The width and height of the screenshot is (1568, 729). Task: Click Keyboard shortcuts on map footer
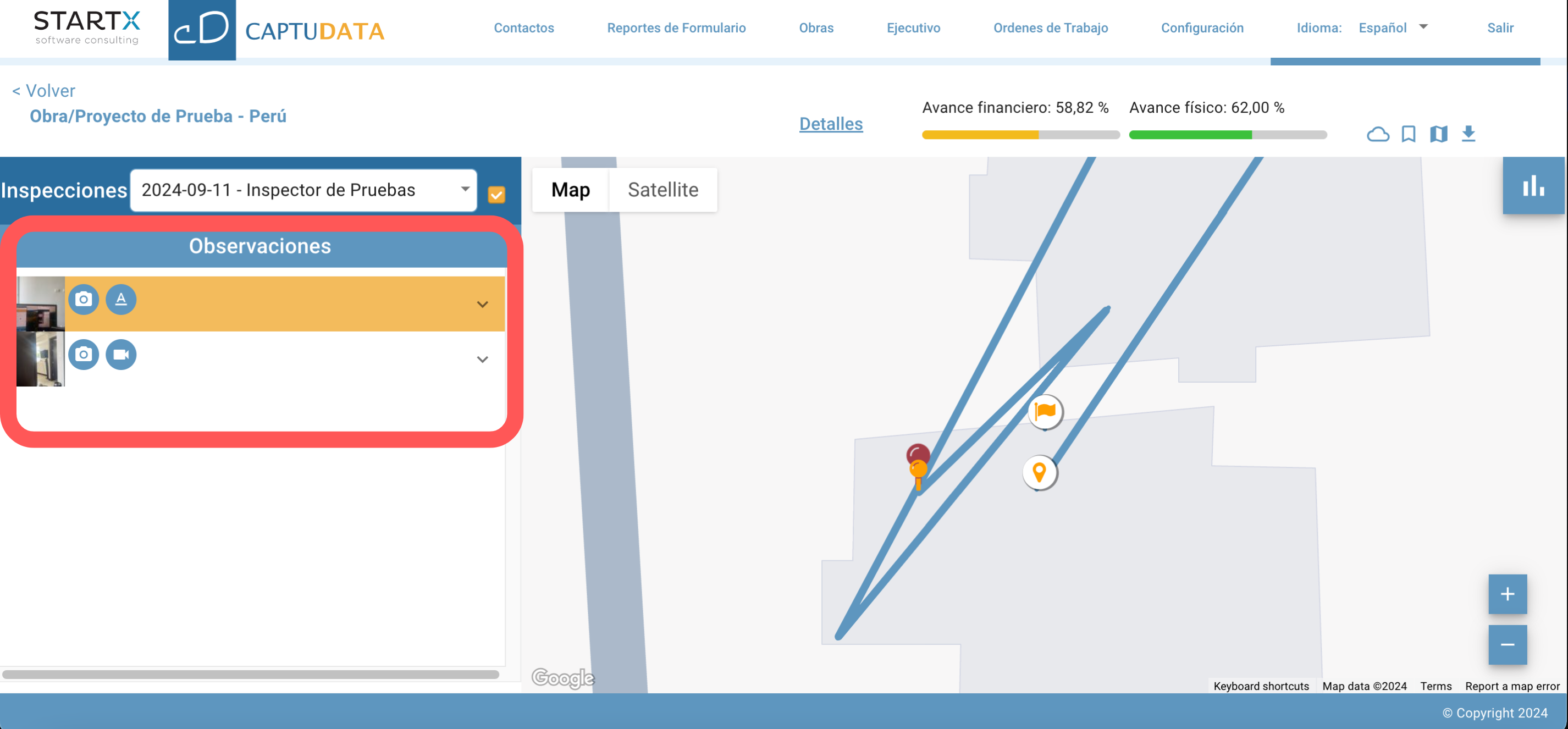[x=1261, y=686]
